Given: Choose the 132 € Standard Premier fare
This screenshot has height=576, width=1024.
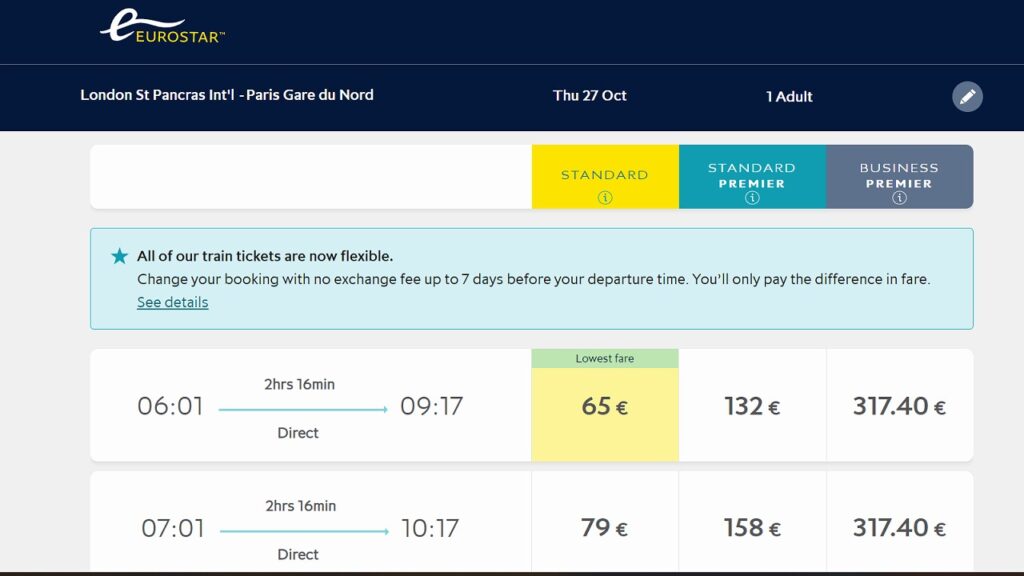Looking at the screenshot, I should [x=752, y=406].
